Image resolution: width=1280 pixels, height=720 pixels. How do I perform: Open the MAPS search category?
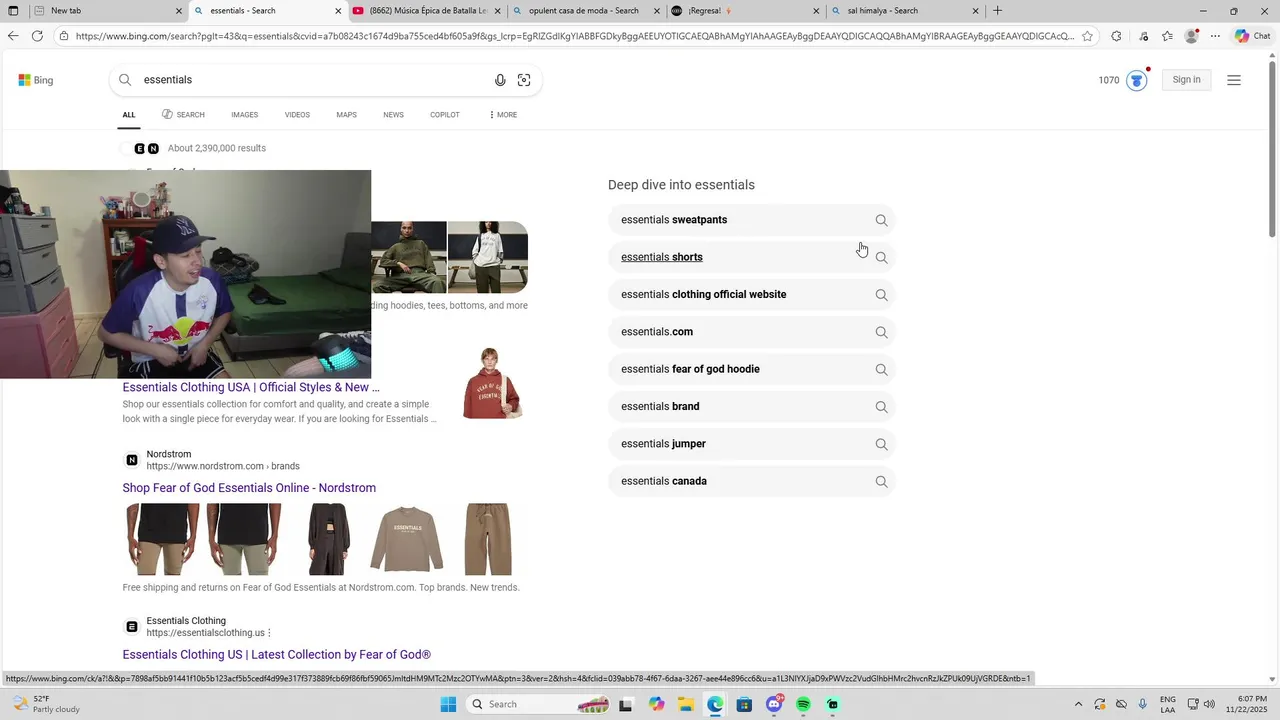pyautogui.click(x=346, y=115)
